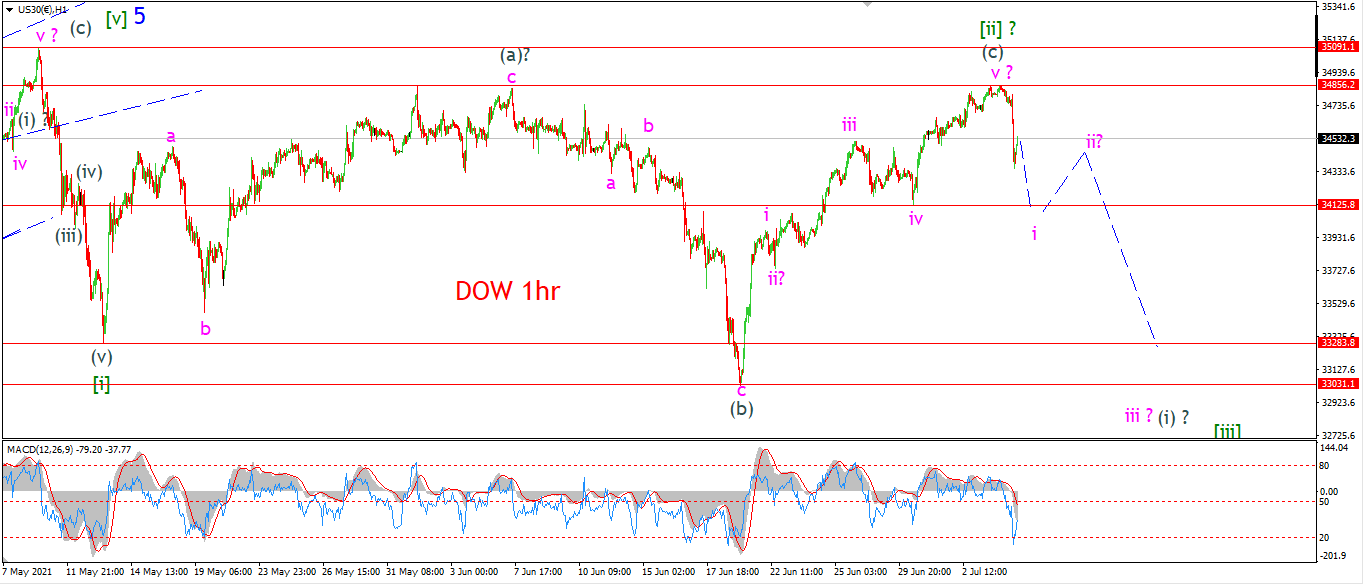Image resolution: width=1364 pixels, height=584 pixels.
Task: Click the US30(€),H1 chart title
Action: [43, 9]
